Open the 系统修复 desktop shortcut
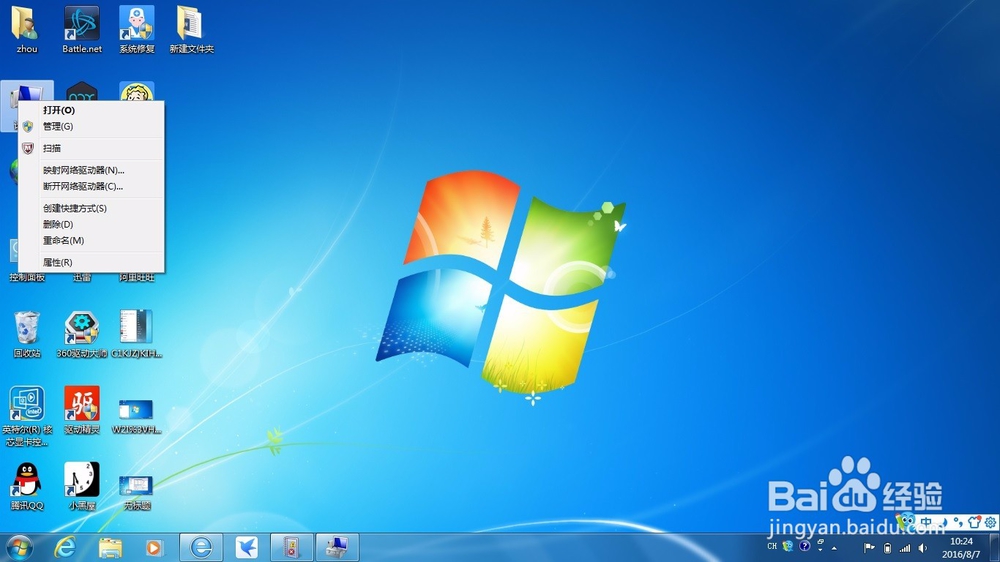 pos(136,29)
